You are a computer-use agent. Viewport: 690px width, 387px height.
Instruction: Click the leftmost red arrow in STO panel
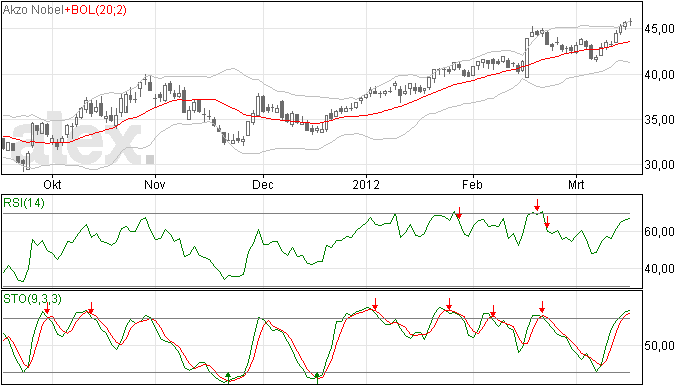pyautogui.click(x=48, y=308)
